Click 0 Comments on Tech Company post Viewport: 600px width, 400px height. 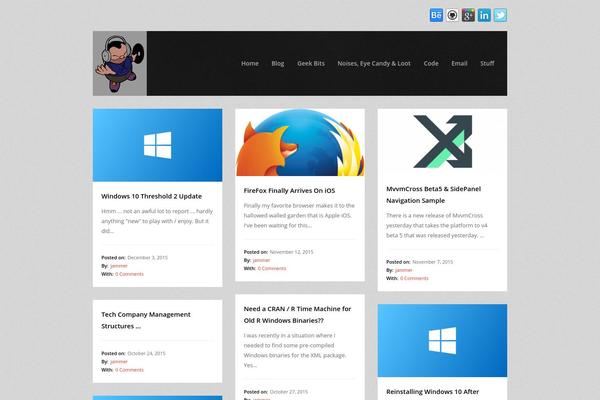[x=129, y=370]
